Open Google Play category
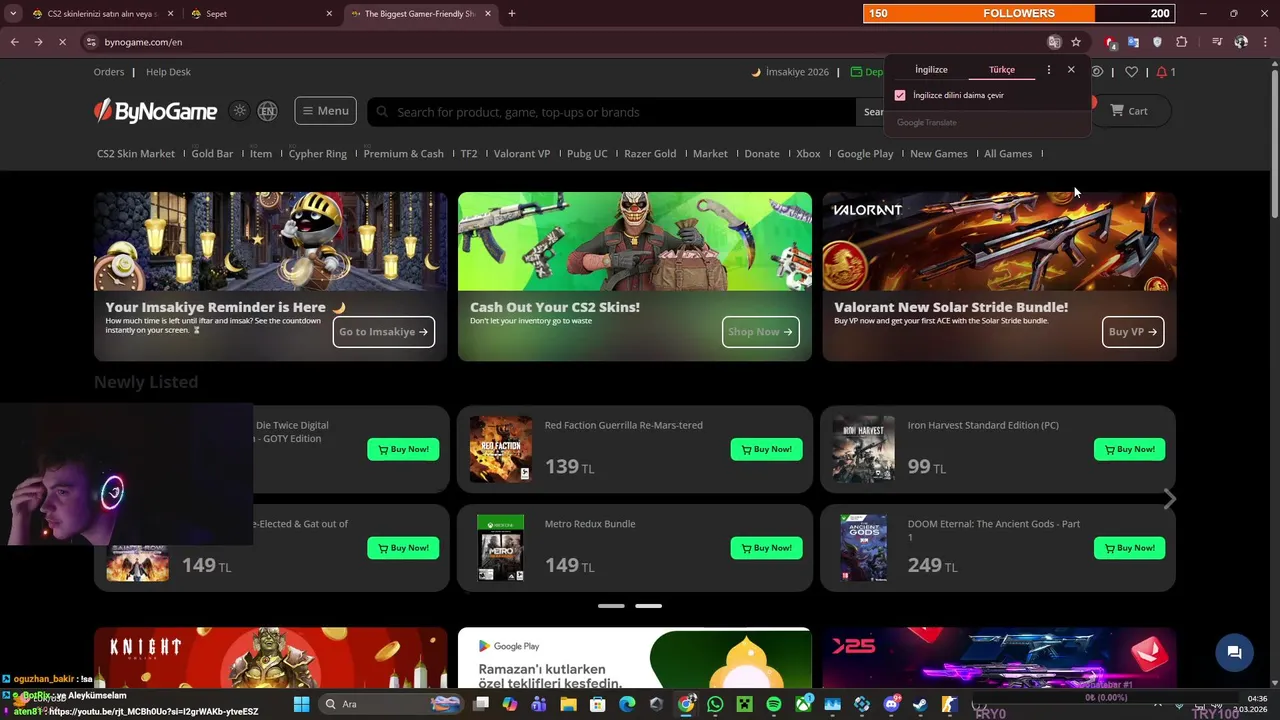1280x720 pixels. click(865, 154)
